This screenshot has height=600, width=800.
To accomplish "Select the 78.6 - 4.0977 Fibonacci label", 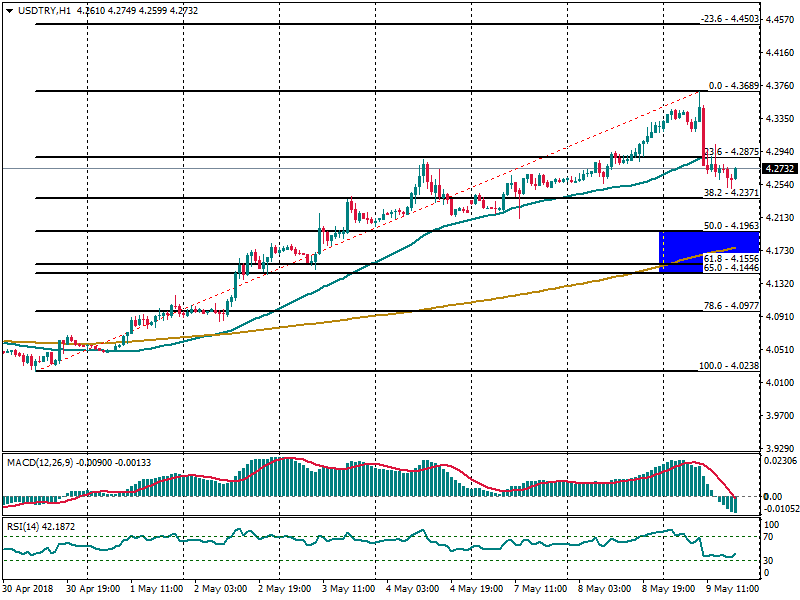I will point(730,305).
